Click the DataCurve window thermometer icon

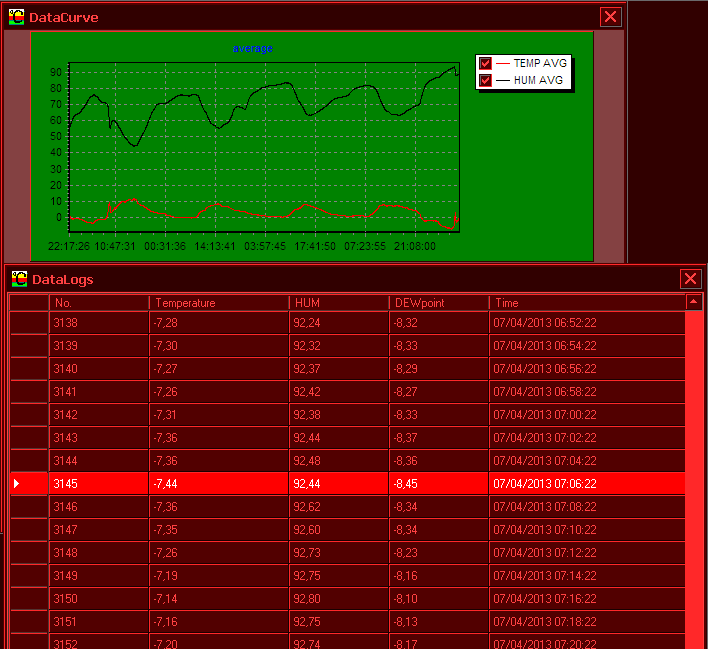[16, 17]
